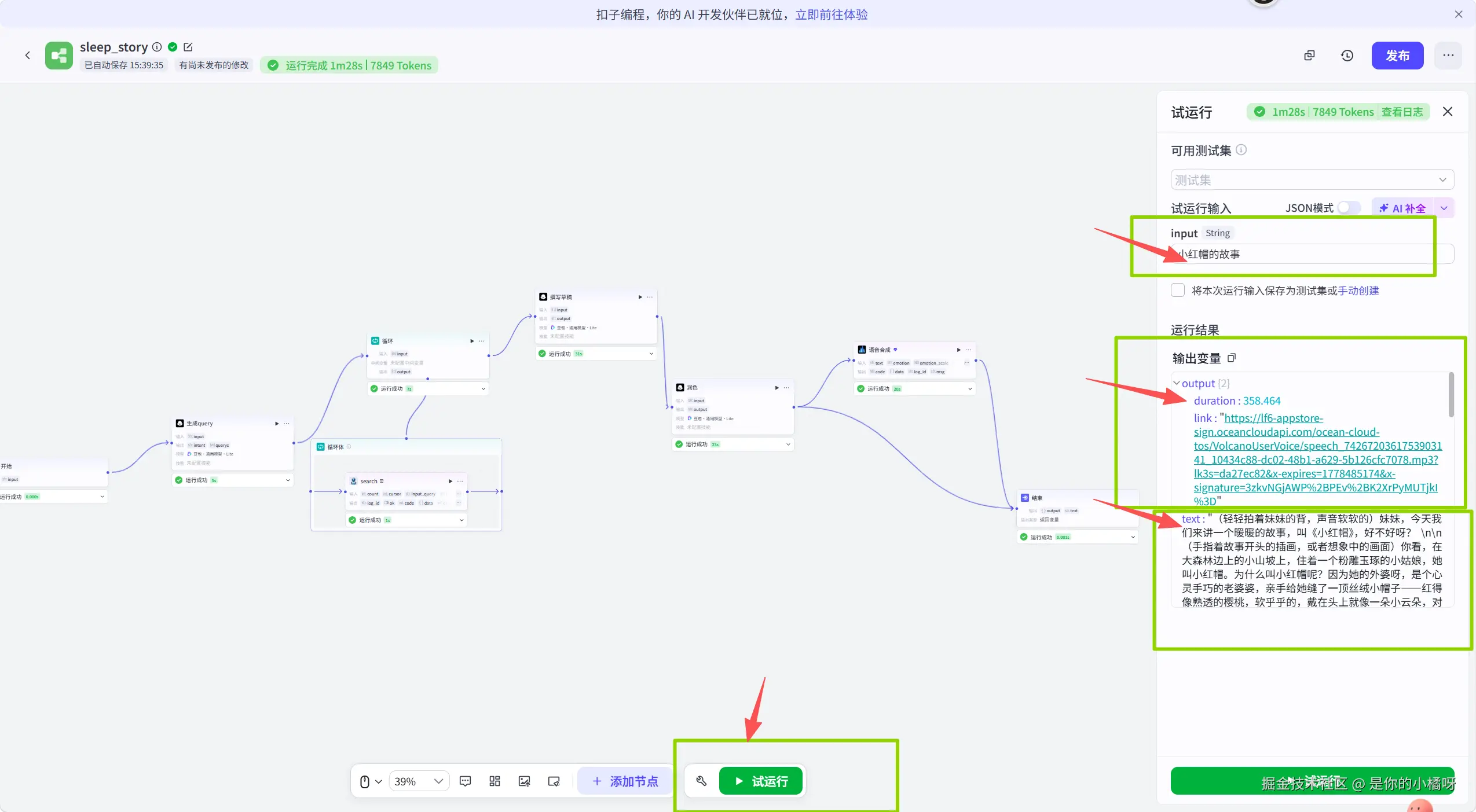Click the 添加节点 button
This screenshot has height=812, width=1476.
[625, 781]
